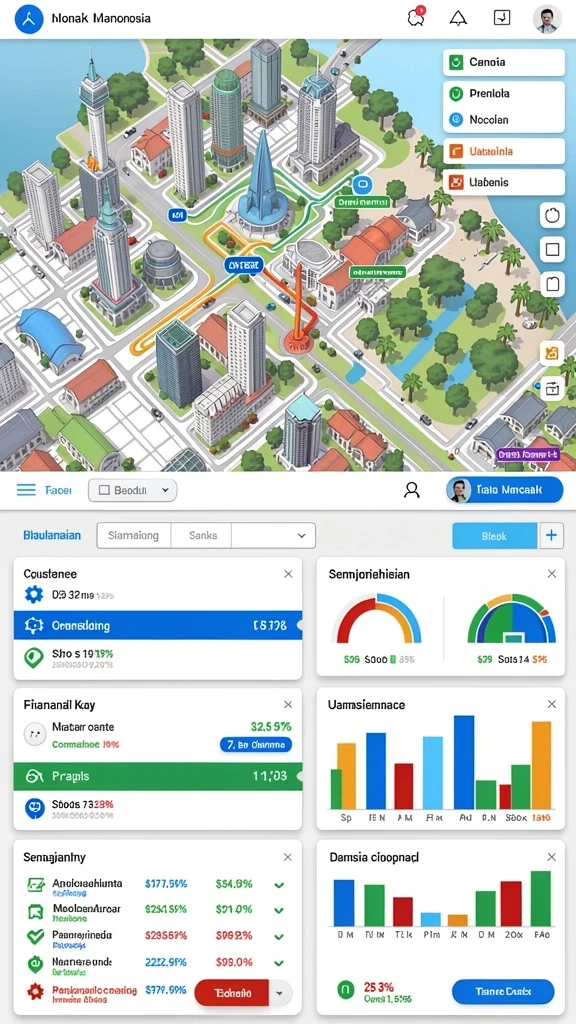Tick the checkbox inside the Beodui control
This screenshot has width=576, height=1024.
pos(103,490)
